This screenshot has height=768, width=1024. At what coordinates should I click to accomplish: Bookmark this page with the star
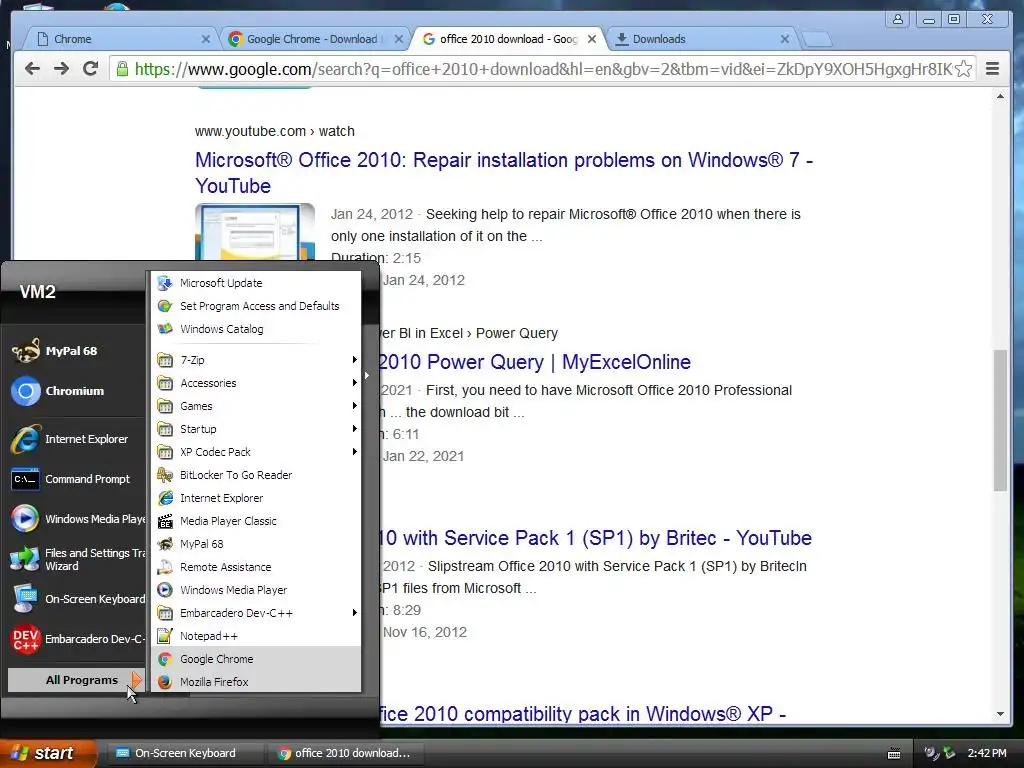[963, 69]
